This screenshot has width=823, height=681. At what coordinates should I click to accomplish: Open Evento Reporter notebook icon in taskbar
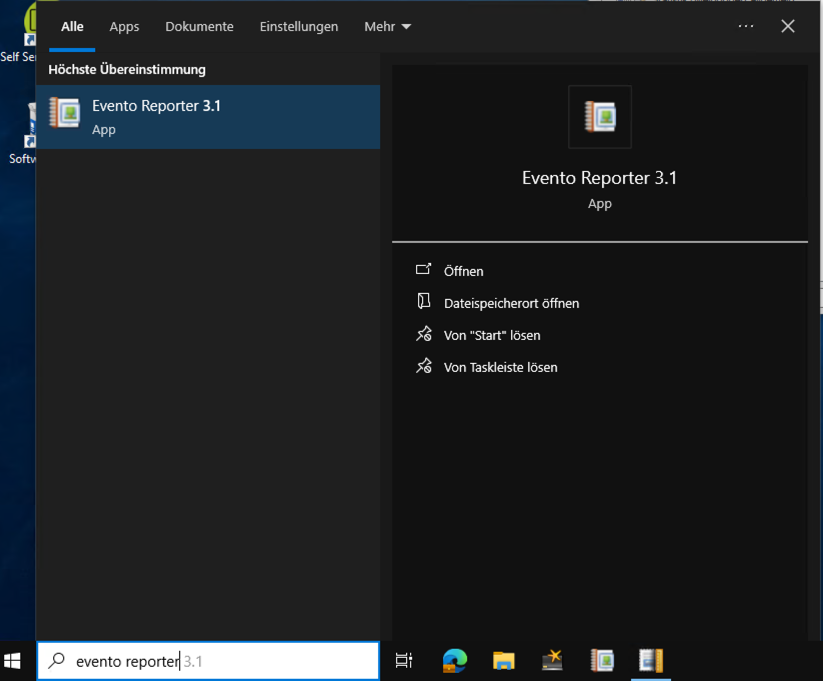coord(602,660)
